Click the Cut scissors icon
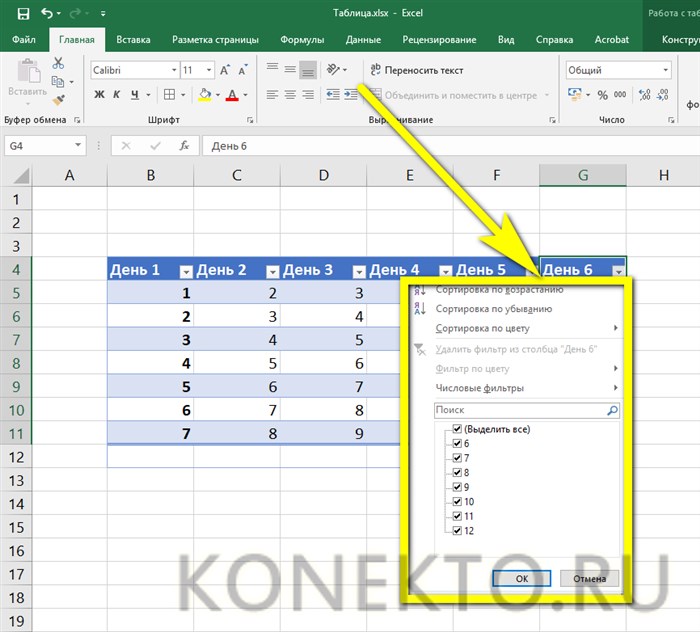The width and height of the screenshot is (700, 632). click(58, 63)
